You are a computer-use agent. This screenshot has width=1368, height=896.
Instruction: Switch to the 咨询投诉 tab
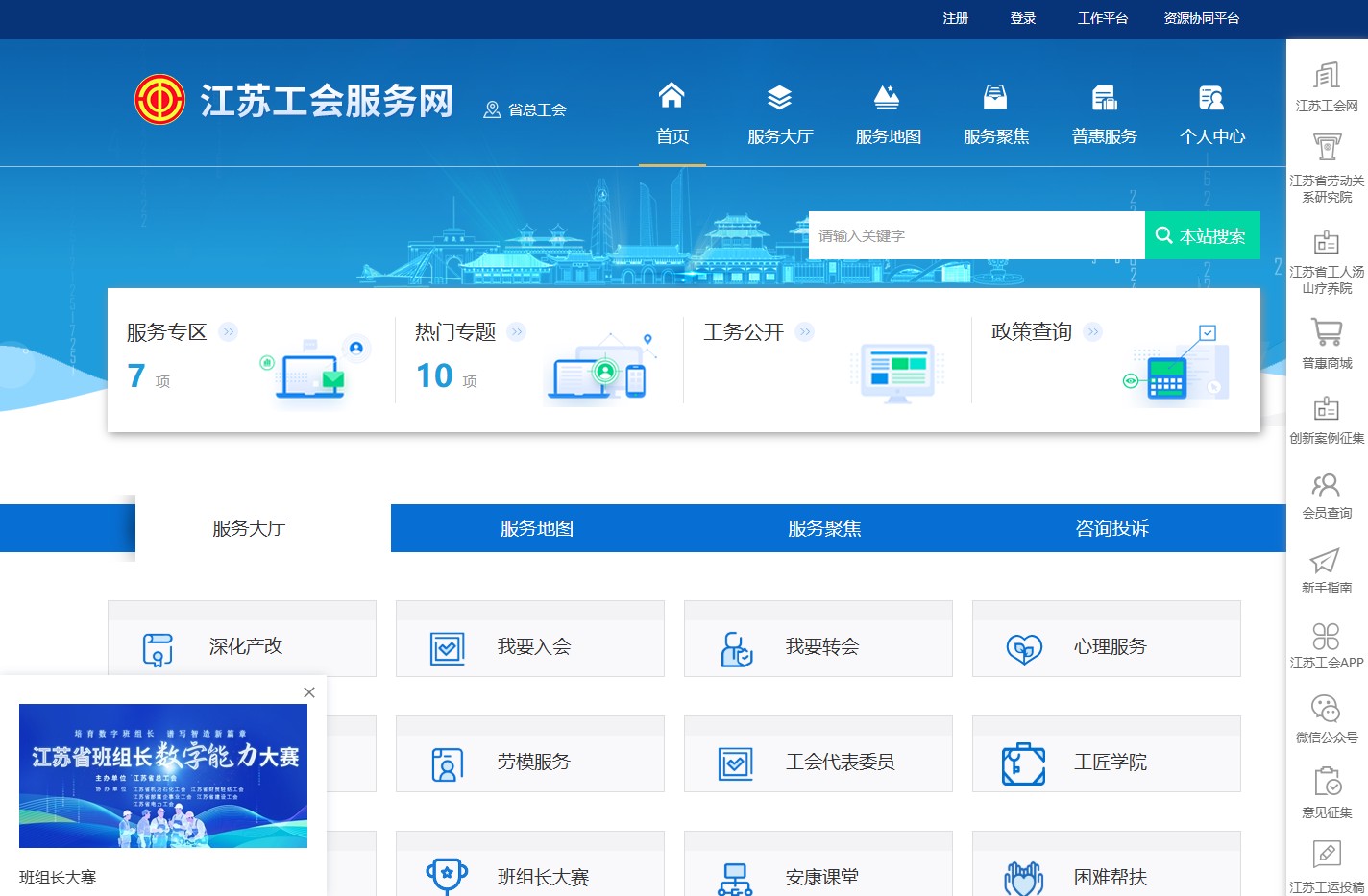pos(1112,528)
